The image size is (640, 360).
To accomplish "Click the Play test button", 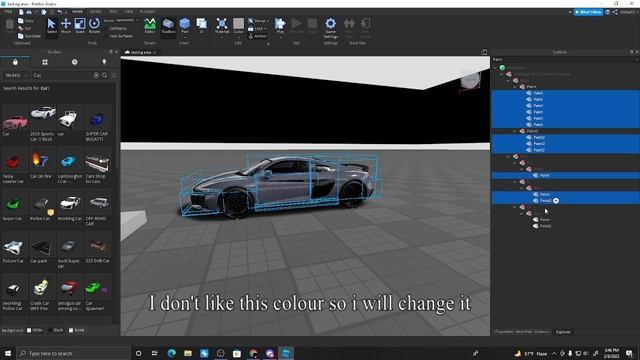I will (280, 24).
